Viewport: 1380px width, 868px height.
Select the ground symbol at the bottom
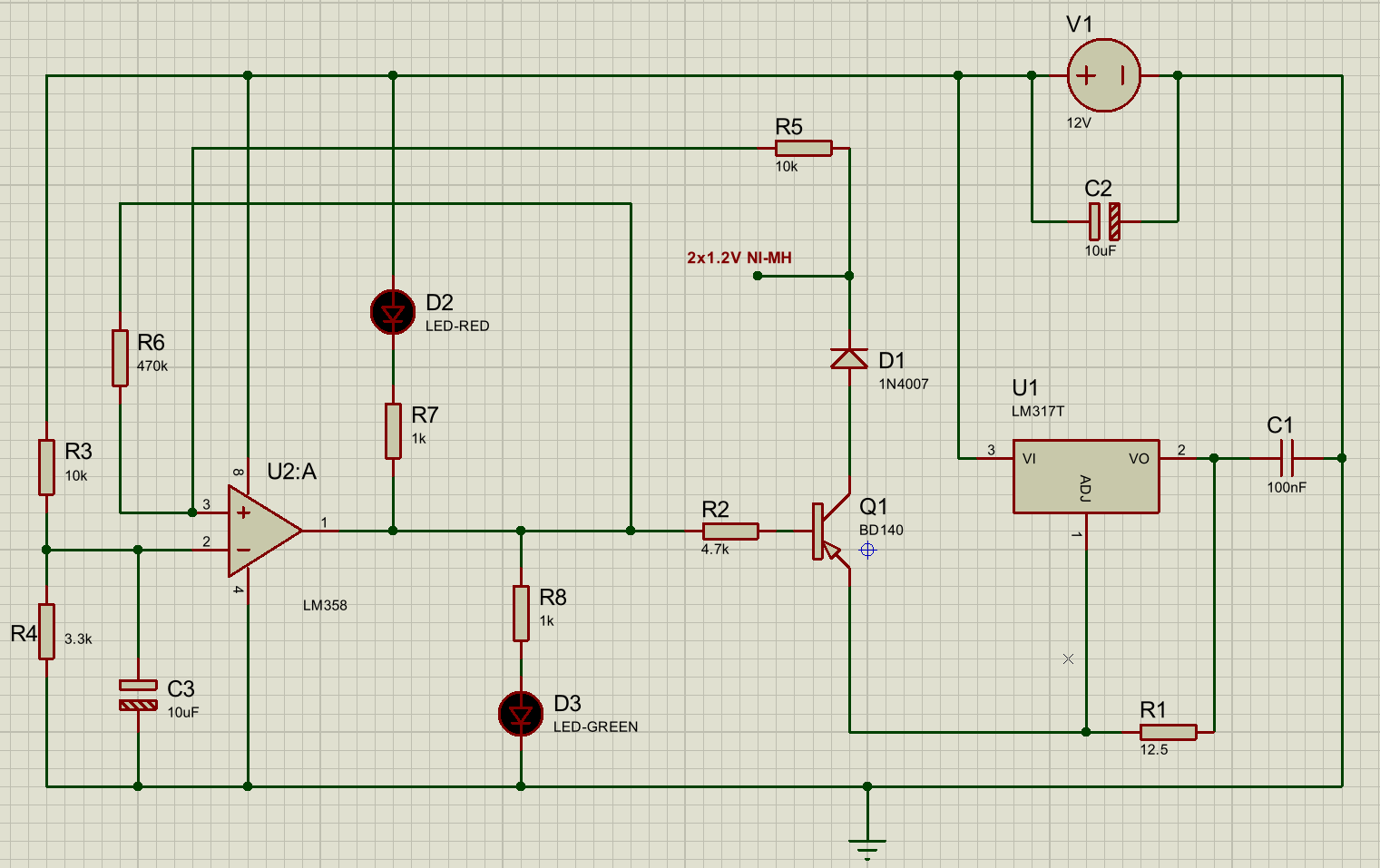(x=867, y=844)
